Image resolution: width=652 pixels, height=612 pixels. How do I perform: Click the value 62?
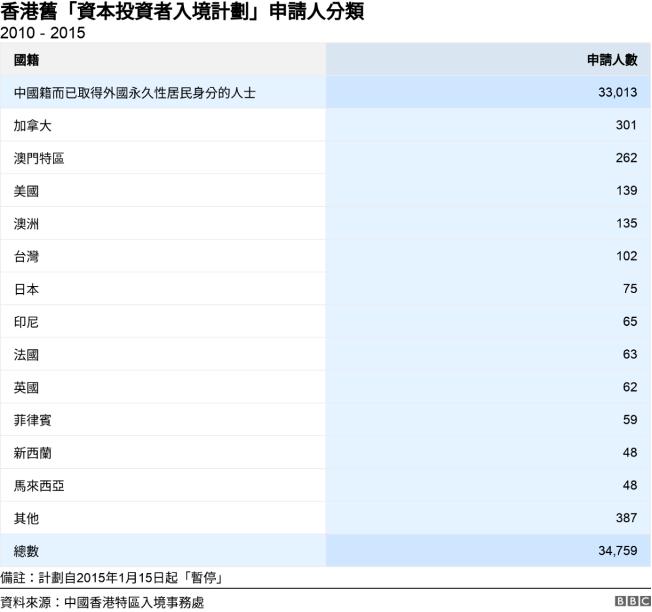(630, 387)
